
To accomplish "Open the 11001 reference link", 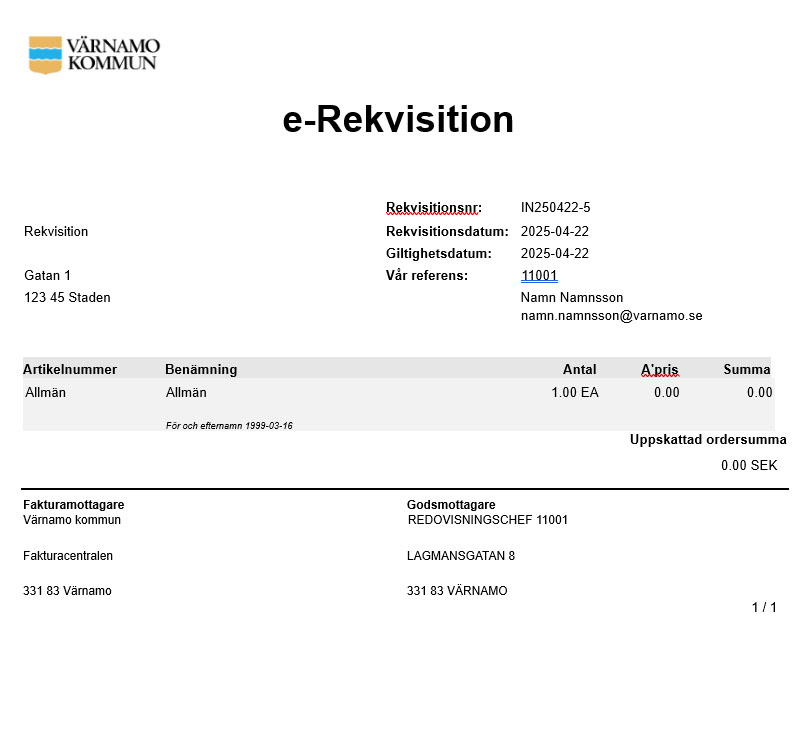I will point(539,275).
